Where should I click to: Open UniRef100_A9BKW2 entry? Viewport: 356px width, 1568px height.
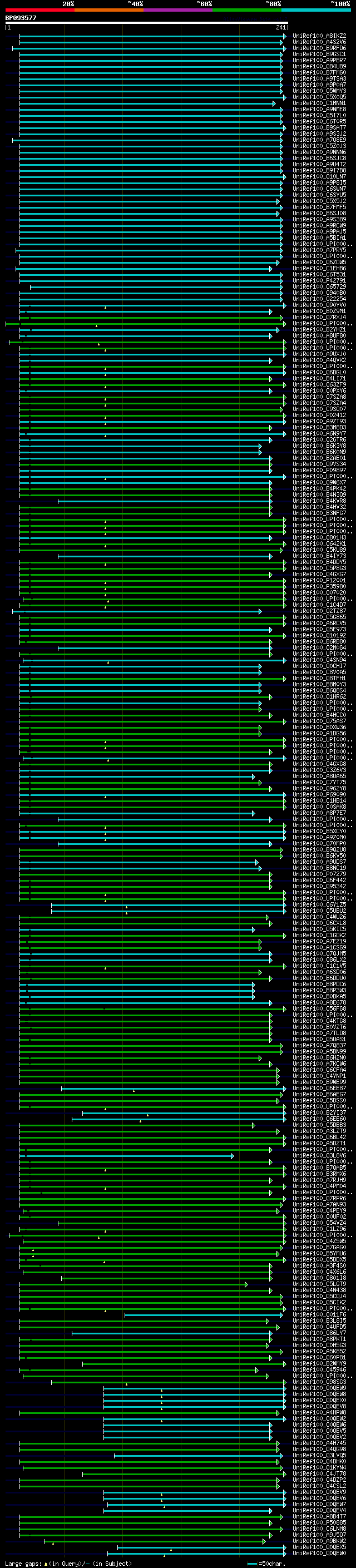[x=319, y=1541]
